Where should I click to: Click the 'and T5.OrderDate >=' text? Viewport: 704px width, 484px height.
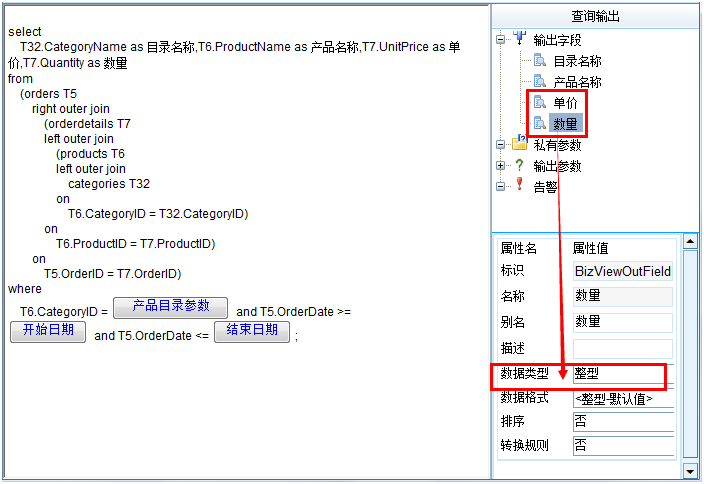pyautogui.click(x=294, y=312)
